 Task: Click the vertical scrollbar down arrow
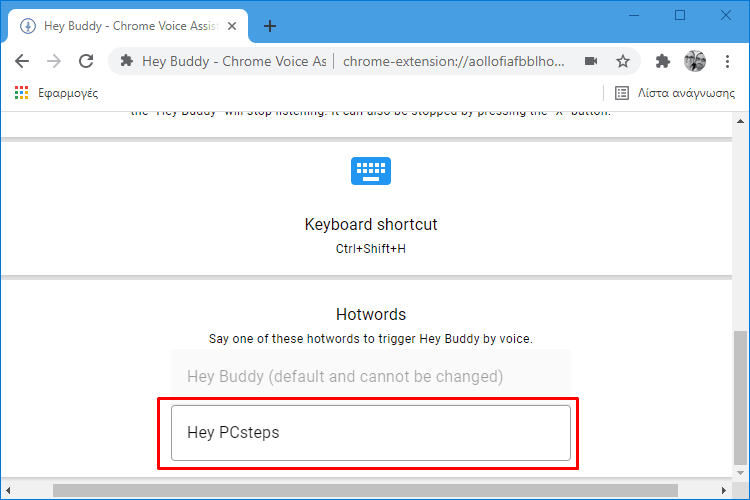(x=740, y=473)
